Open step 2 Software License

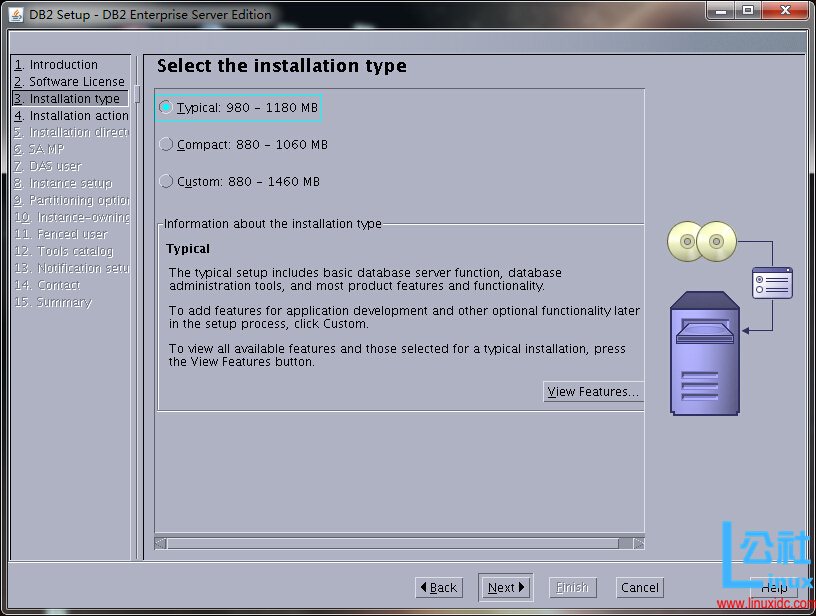(70, 82)
